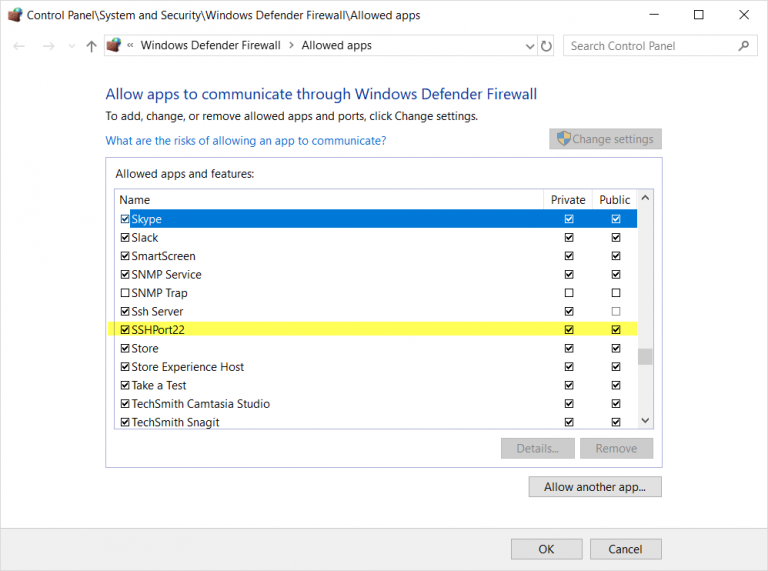Select Windows Defender Firewall breadcrumb

[x=211, y=45]
